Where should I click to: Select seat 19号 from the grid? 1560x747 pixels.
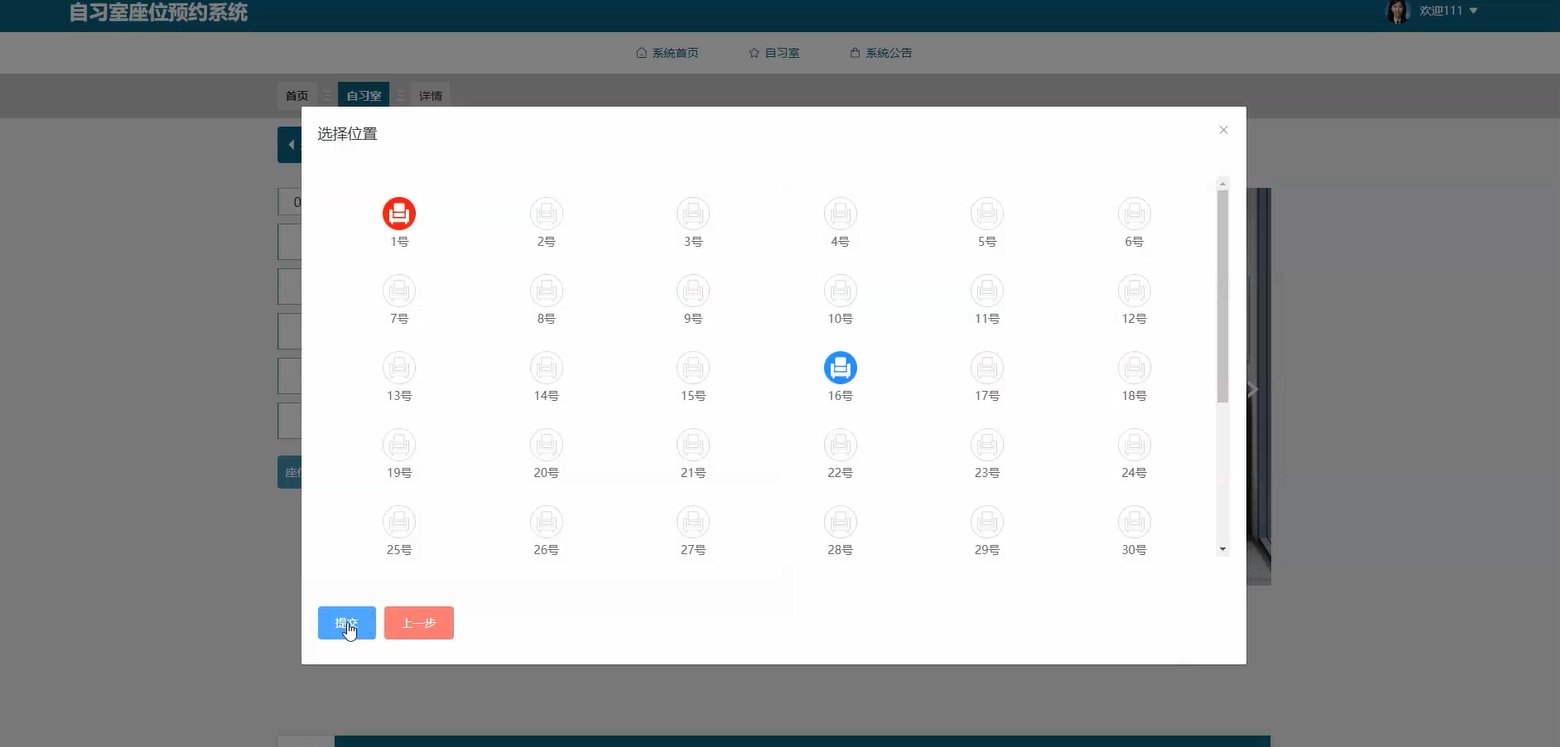pyautogui.click(x=399, y=444)
